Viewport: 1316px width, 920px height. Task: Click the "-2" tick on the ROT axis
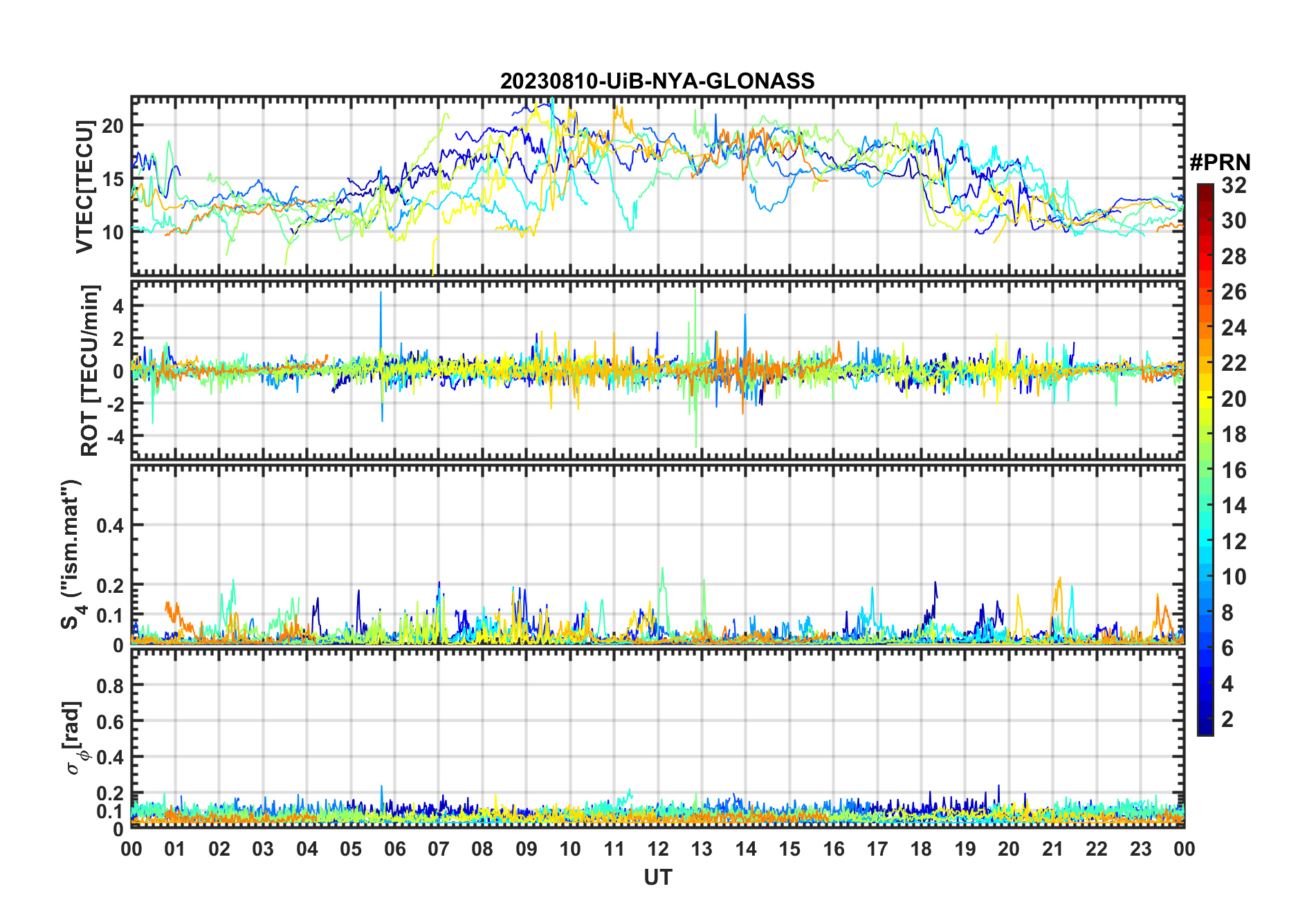[114, 404]
